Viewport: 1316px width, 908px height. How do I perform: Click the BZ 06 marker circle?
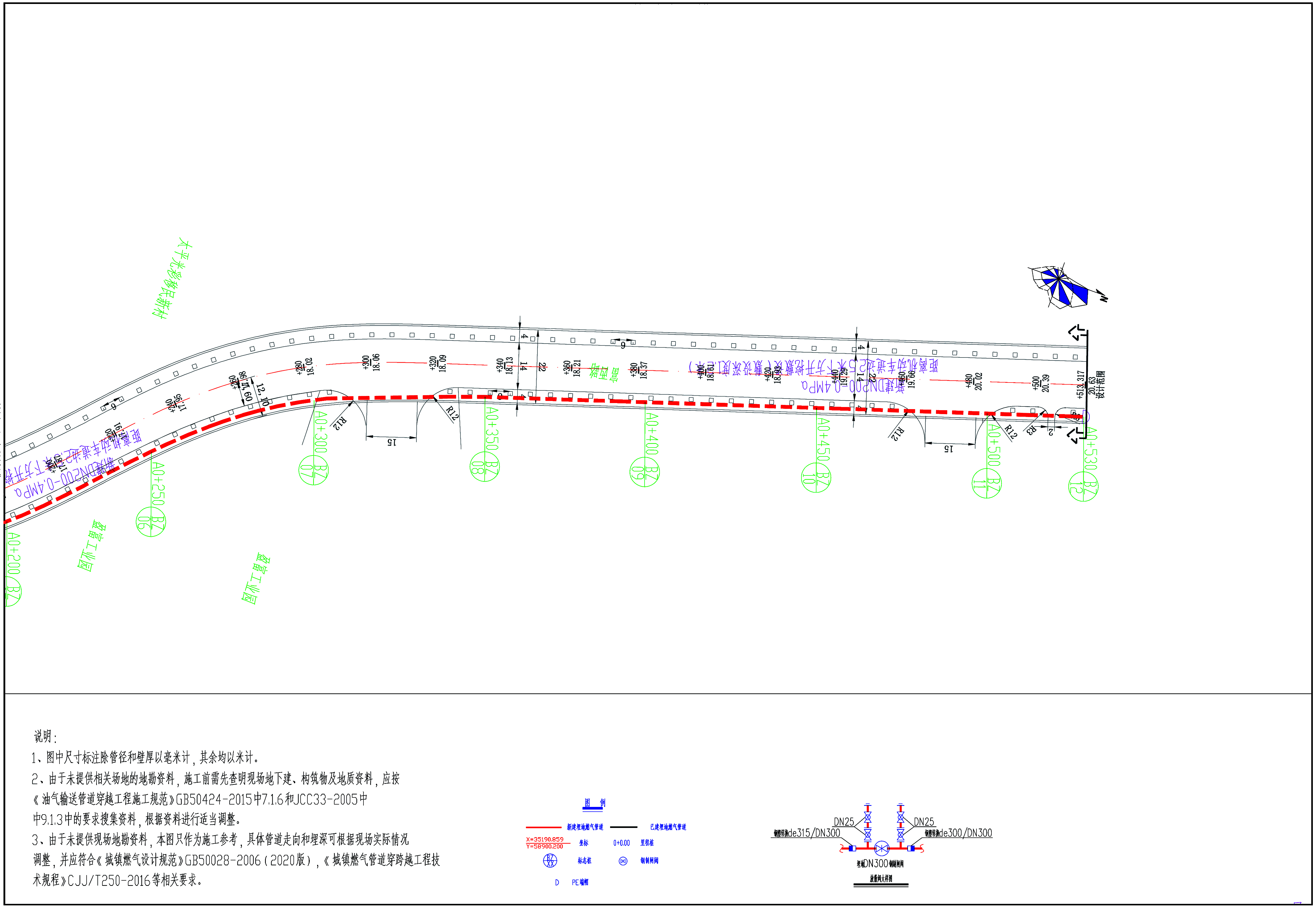coord(151,522)
